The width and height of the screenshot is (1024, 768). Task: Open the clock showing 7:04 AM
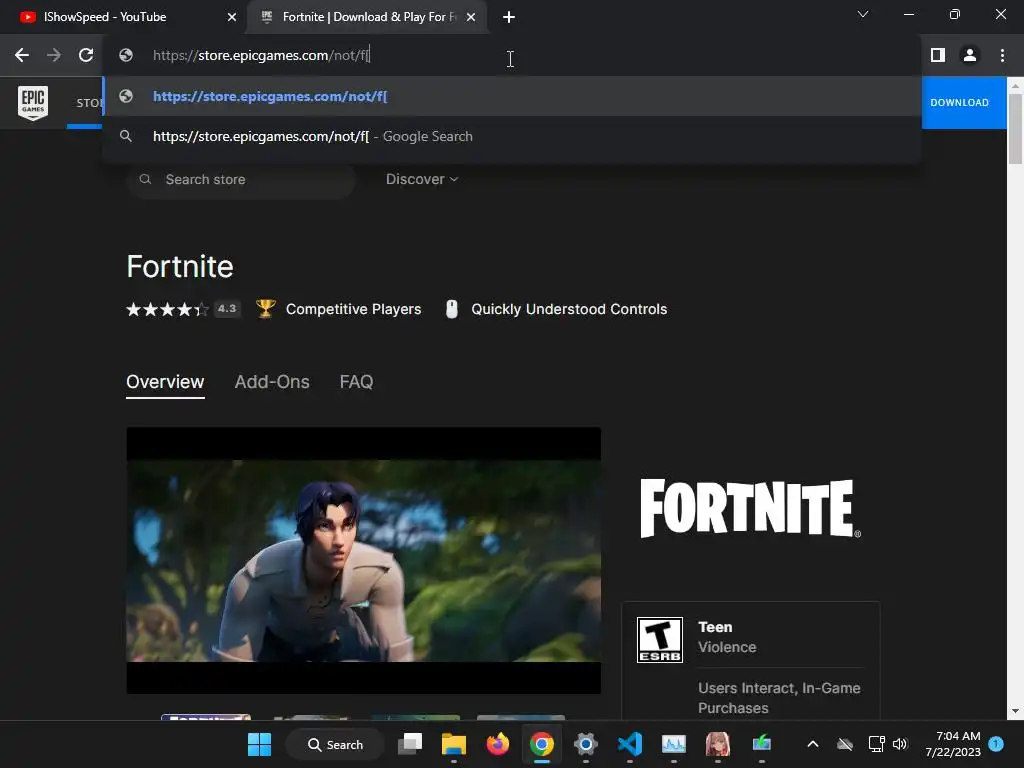[953, 744]
